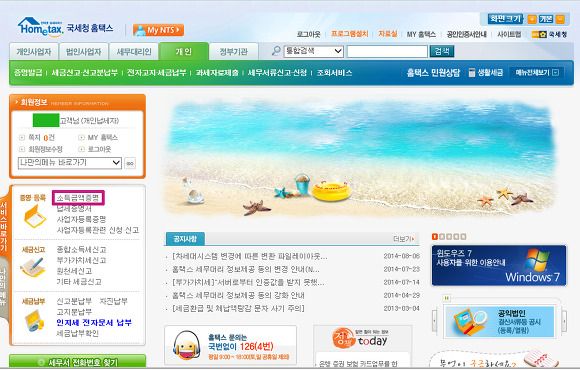The height and width of the screenshot is (370, 580).
Task: Click the search text input field
Action: [x=387, y=51]
